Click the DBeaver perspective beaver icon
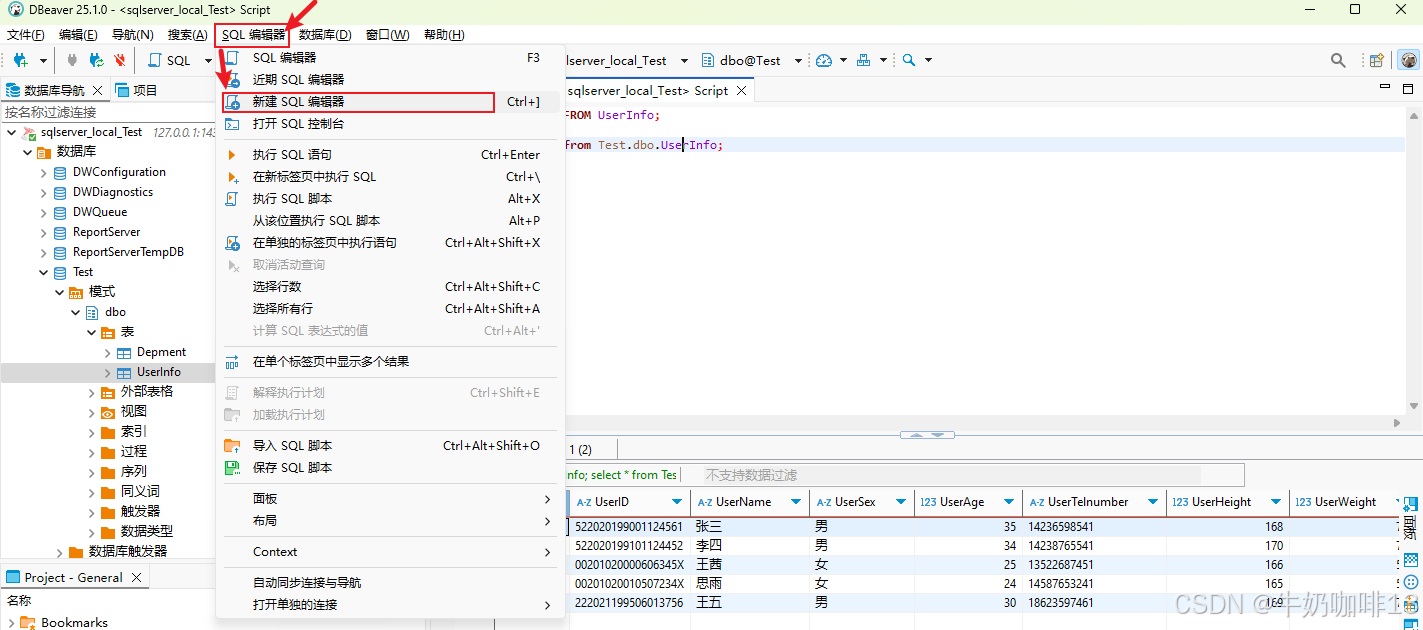The width and height of the screenshot is (1423, 630). (1408, 61)
